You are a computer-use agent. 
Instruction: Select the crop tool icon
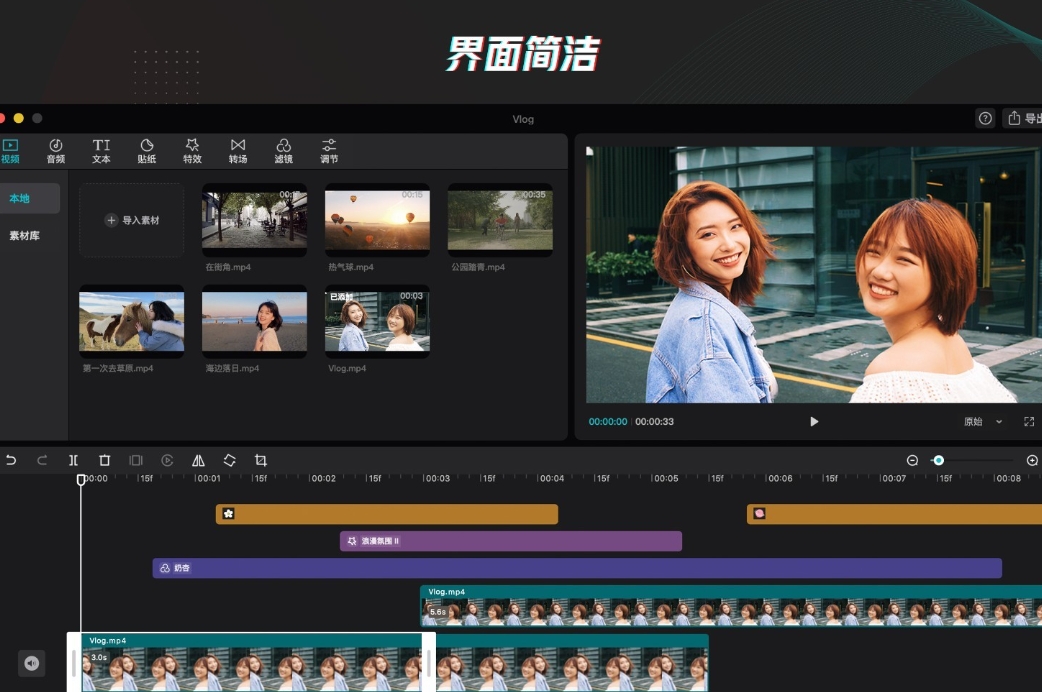(x=261, y=460)
